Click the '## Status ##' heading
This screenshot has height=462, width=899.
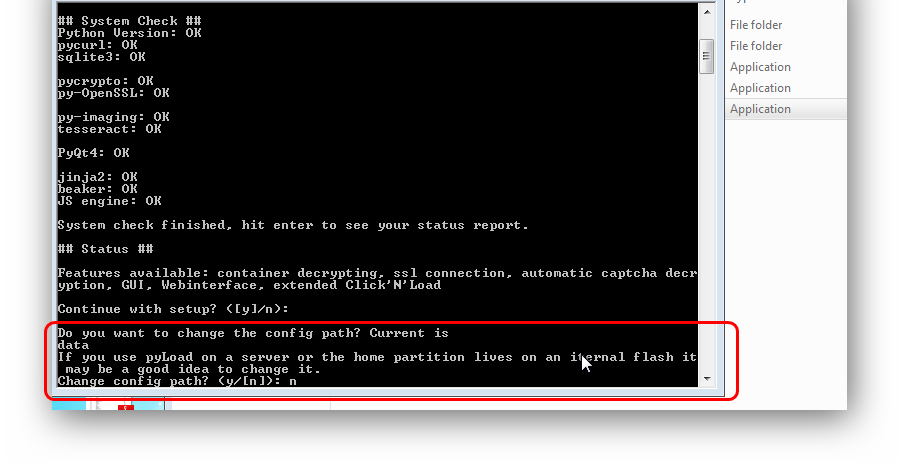(x=105, y=249)
